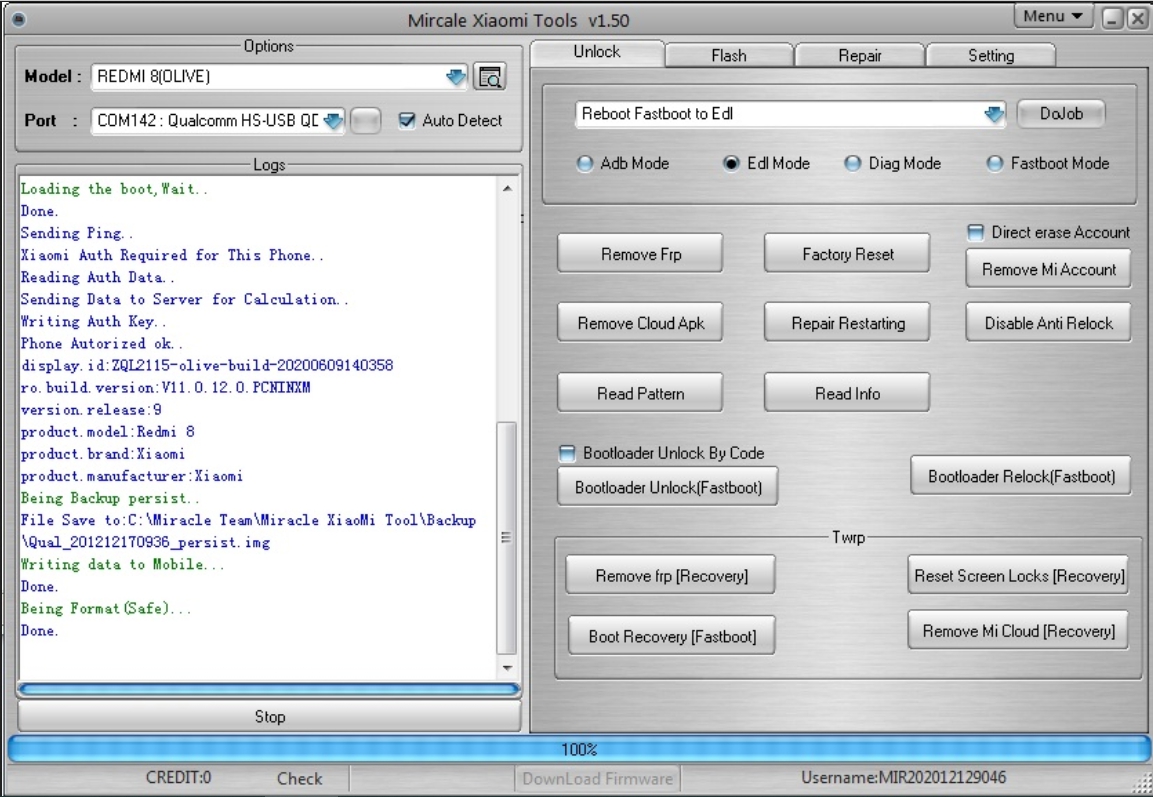Click the application icon in title bar
Viewport: 1153px width, 797px height.
click(19, 19)
